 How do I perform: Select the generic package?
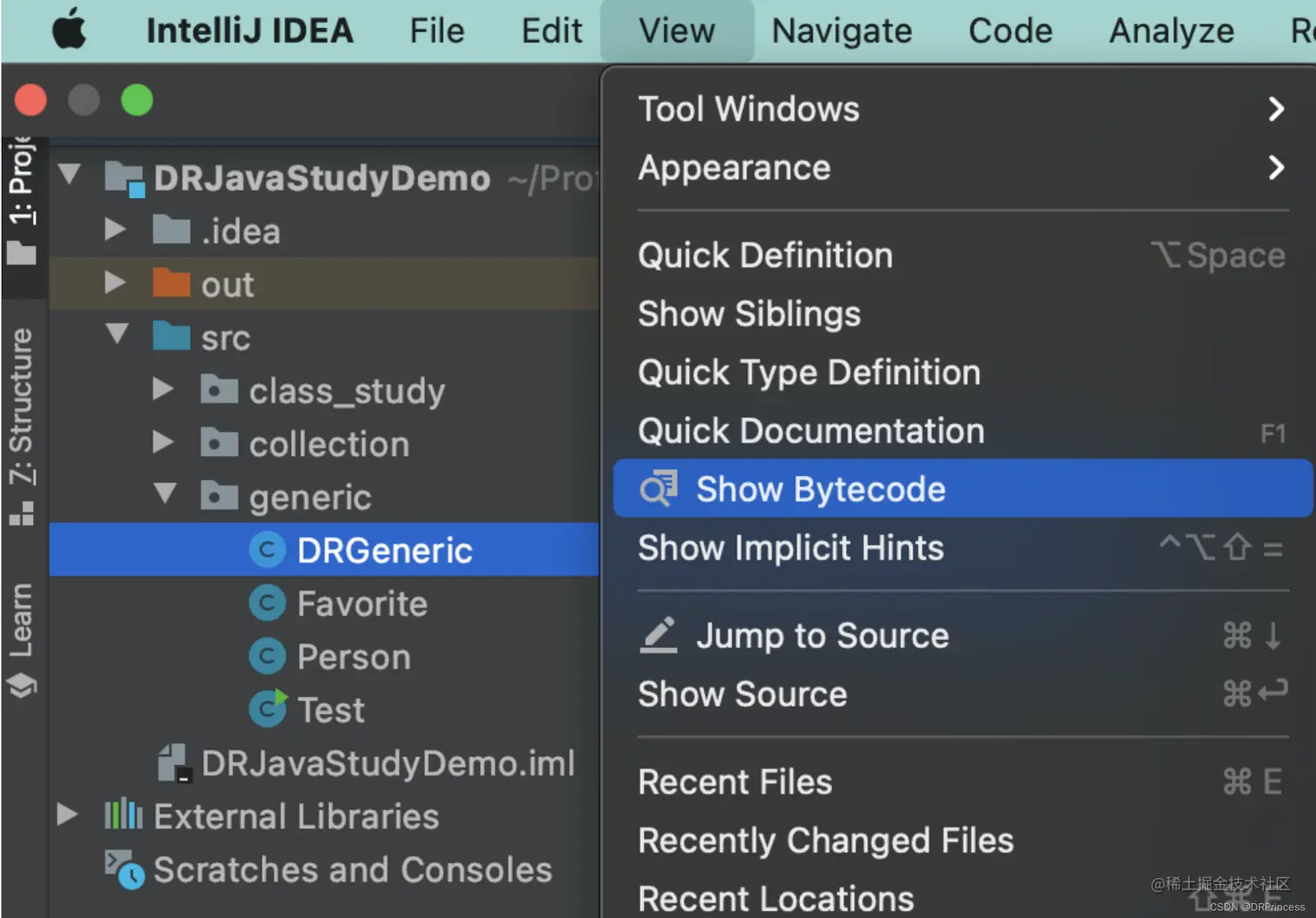coord(310,498)
